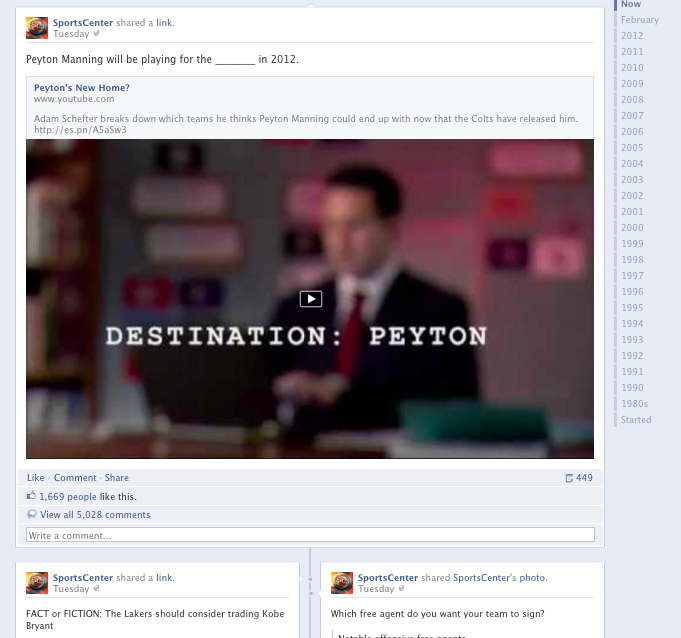Click comment bubble icon beside View all comments
This screenshot has width=681, height=638.
click(x=32, y=514)
